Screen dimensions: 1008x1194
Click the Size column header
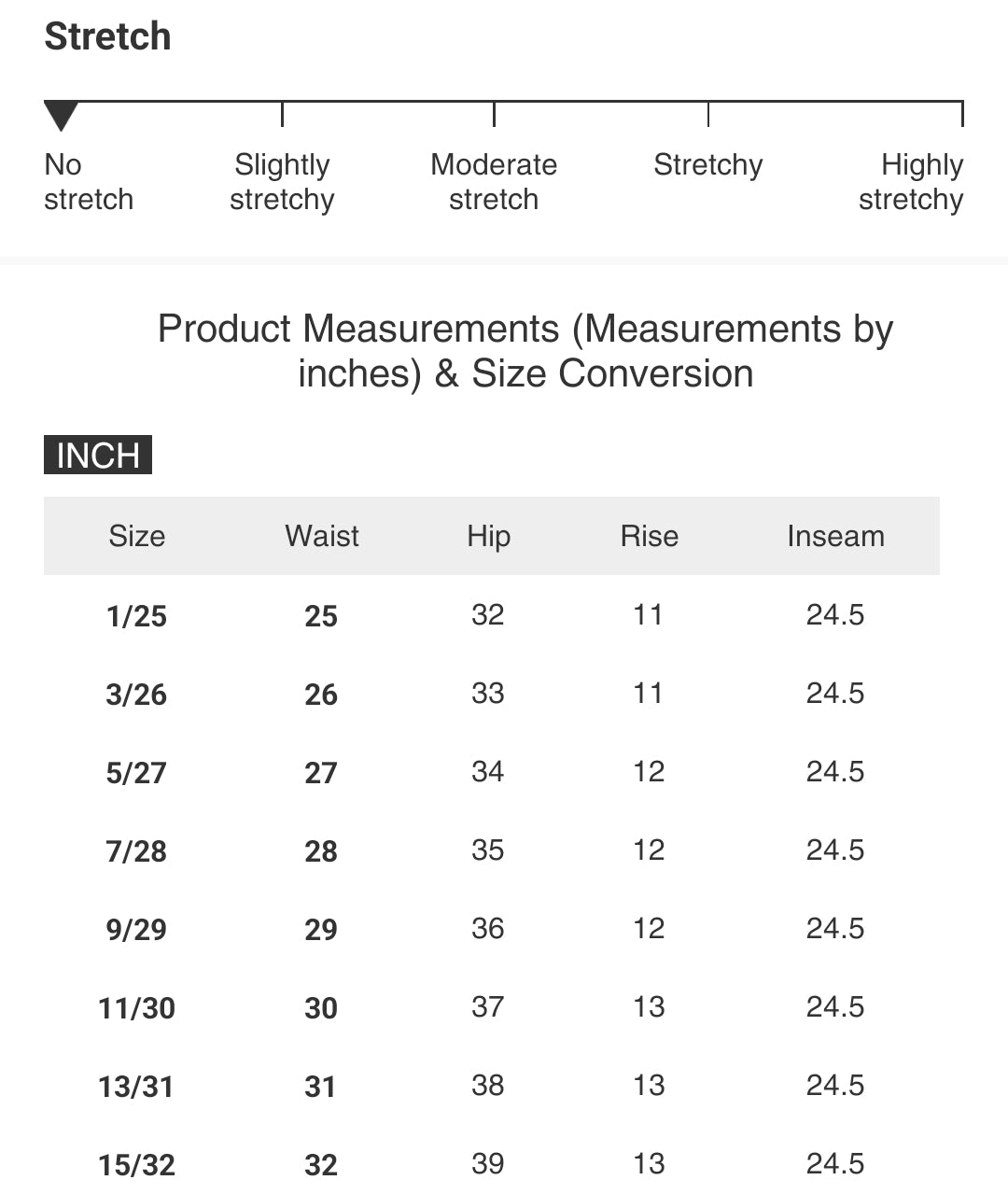136,536
